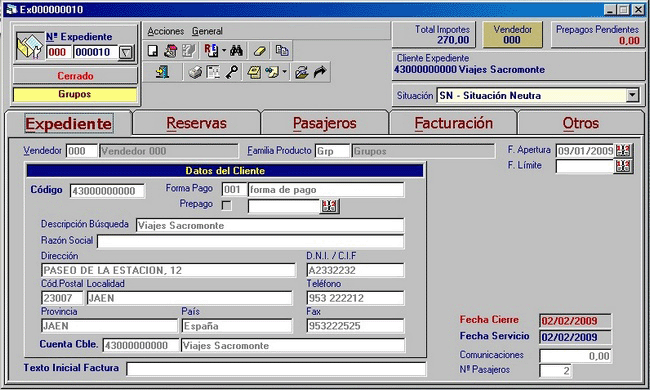
Task: Click the Código field 43000000000
Action: (107, 191)
